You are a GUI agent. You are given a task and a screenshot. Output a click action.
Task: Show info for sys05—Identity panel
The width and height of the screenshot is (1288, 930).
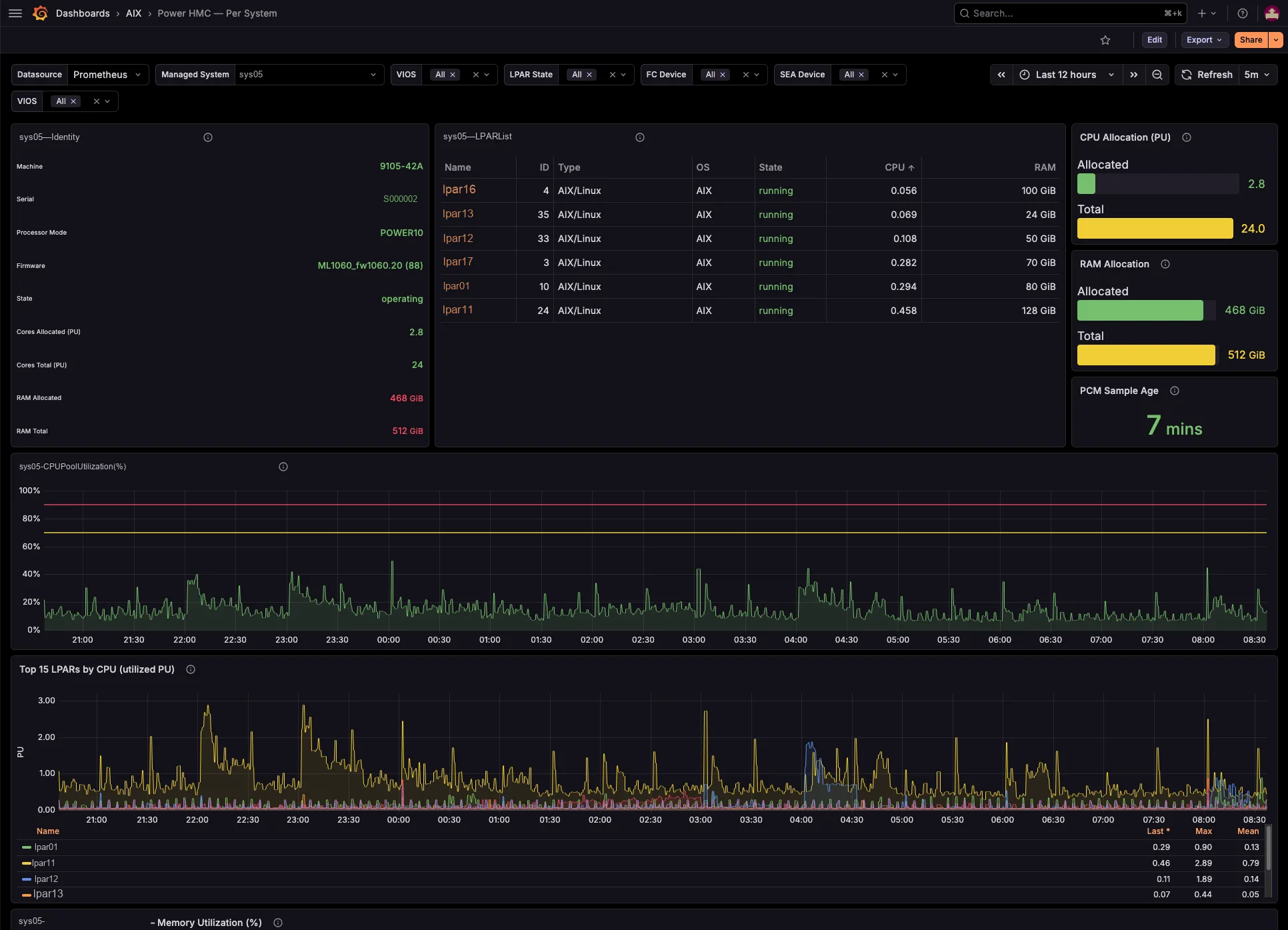[x=208, y=137]
